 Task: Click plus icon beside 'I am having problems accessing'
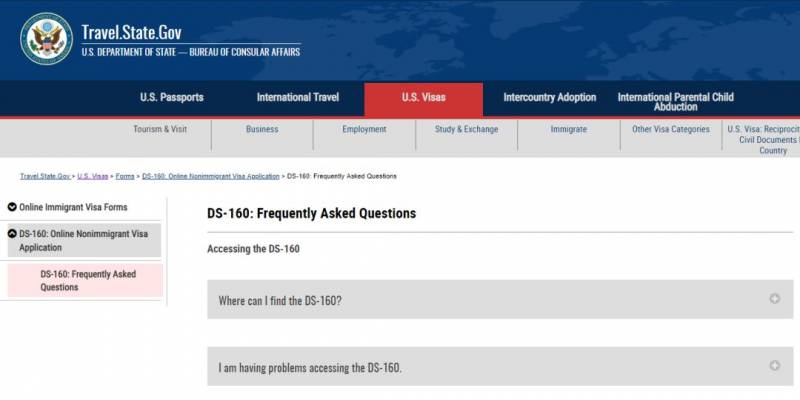click(775, 366)
